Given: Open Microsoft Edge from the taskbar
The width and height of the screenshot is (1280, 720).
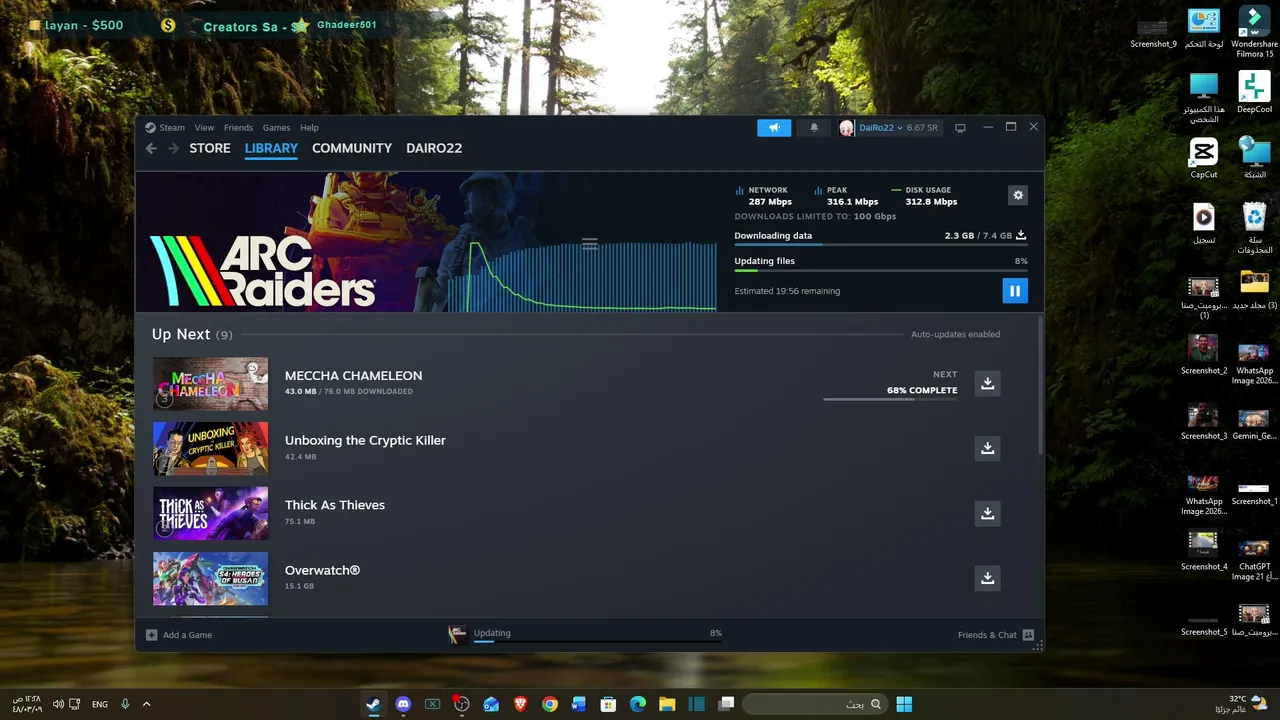Looking at the screenshot, I should (637, 704).
